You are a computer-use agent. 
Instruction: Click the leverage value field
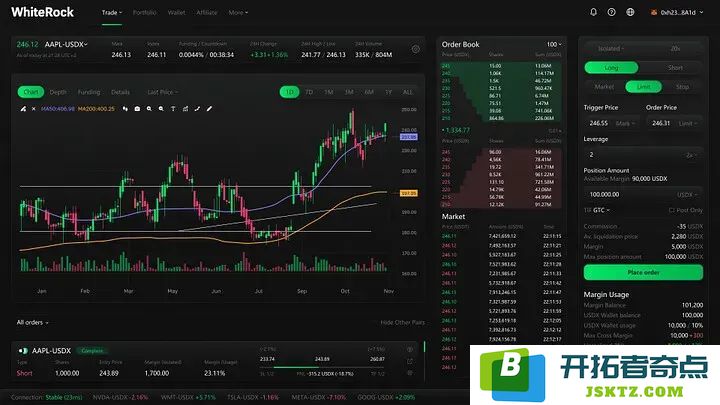tap(643, 155)
